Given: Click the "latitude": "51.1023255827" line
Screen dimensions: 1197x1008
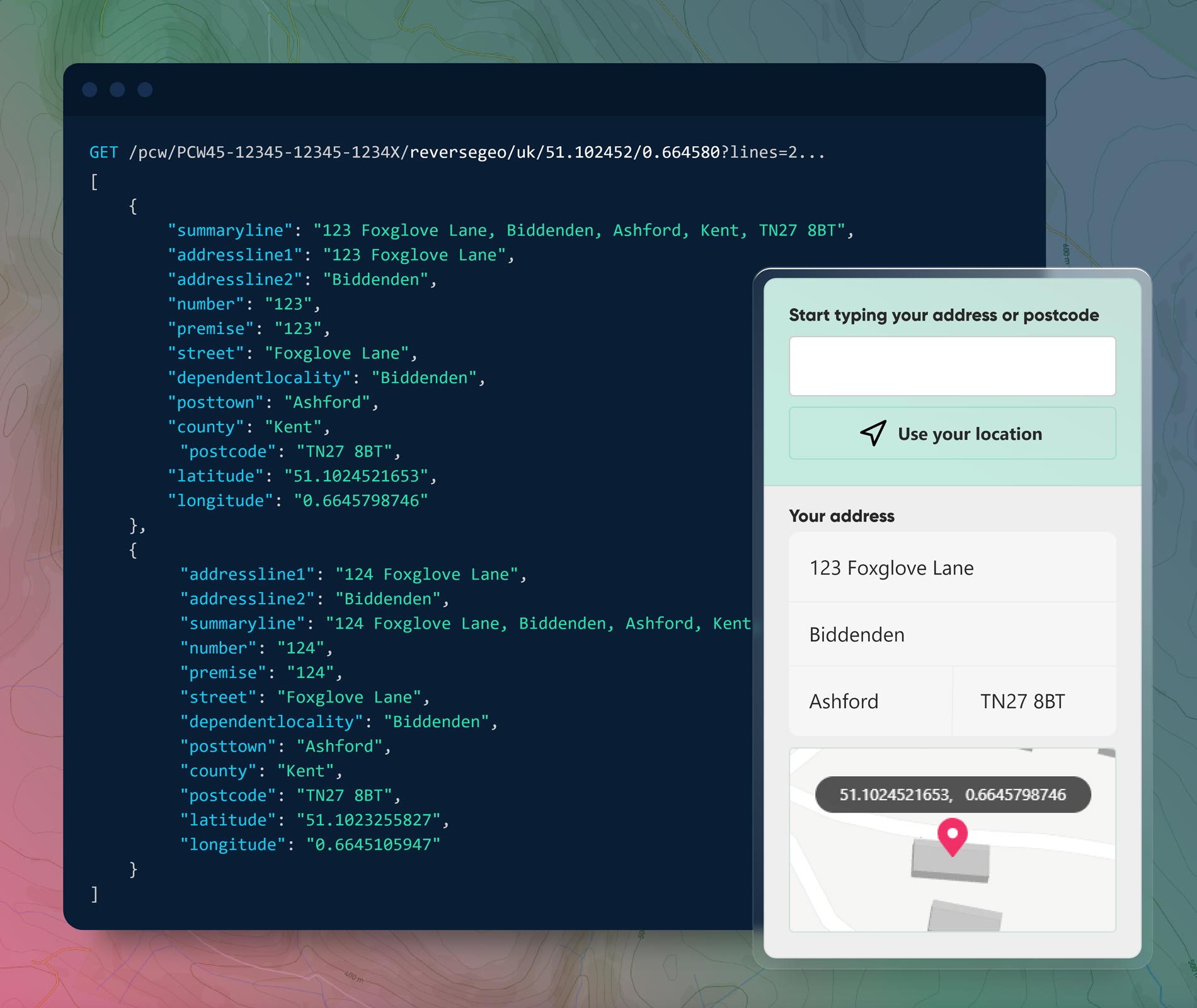Looking at the screenshot, I should (314, 820).
